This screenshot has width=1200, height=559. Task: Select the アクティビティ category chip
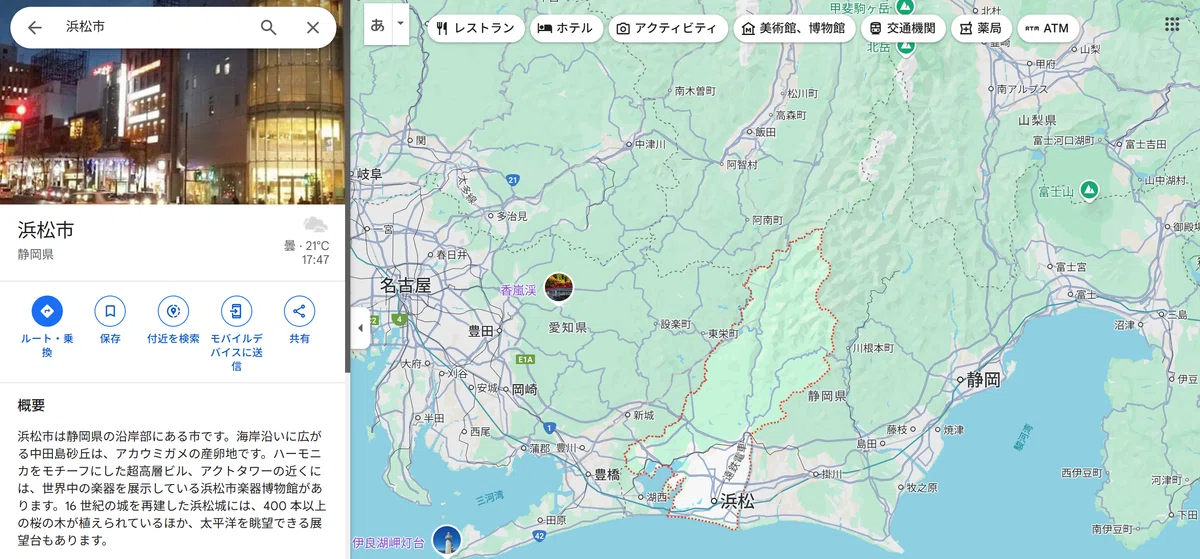click(x=668, y=28)
